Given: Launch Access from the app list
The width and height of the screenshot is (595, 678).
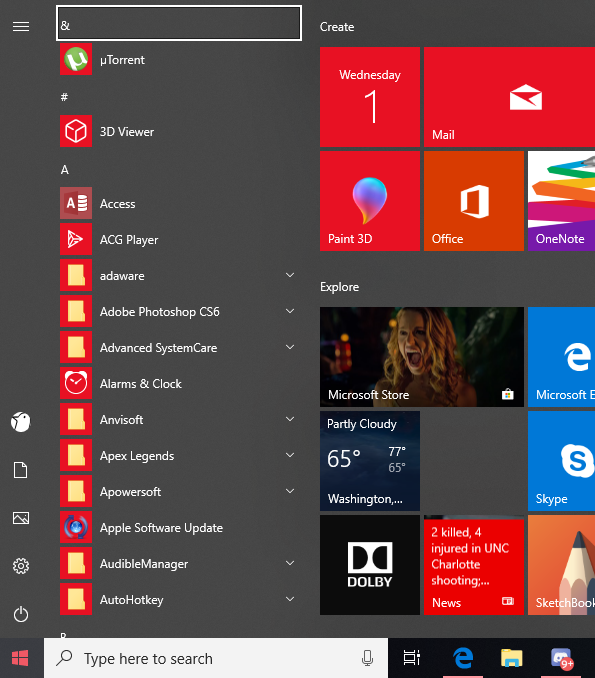Looking at the screenshot, I should pyautogui.click(x=179, y=203).
